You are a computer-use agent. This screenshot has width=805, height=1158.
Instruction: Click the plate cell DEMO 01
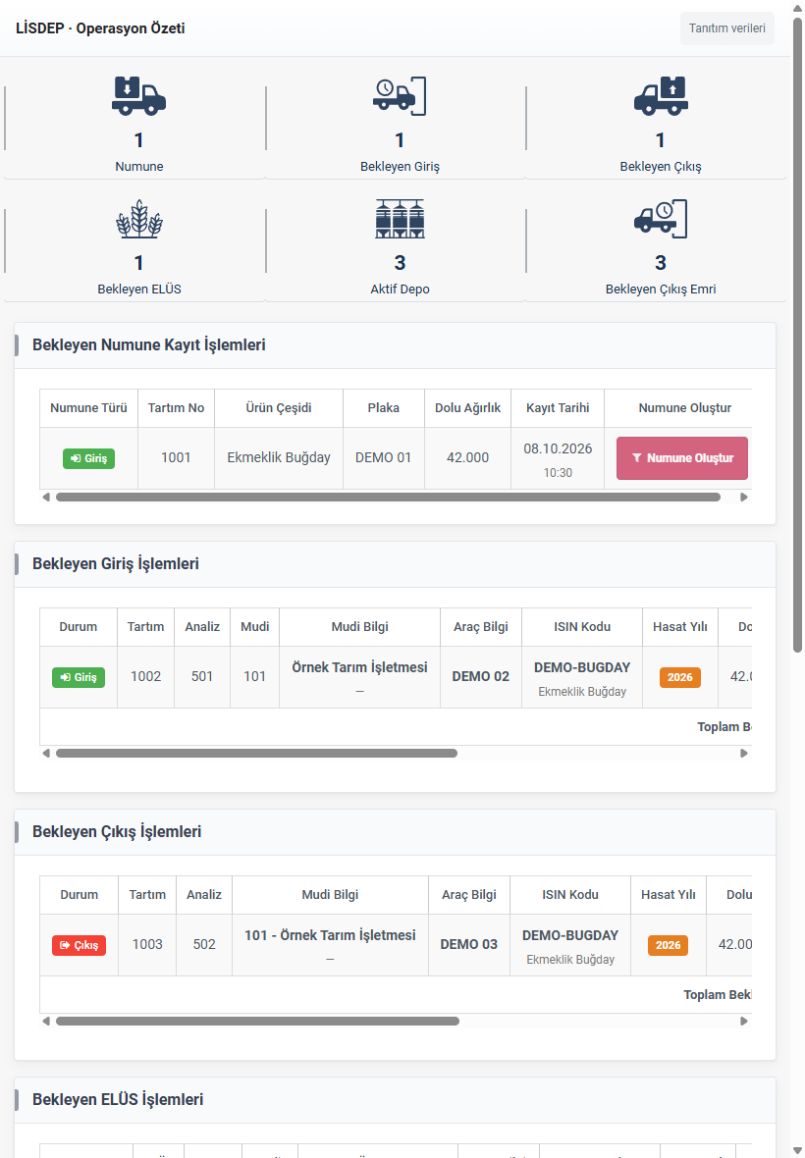click(x=383, y=458)
